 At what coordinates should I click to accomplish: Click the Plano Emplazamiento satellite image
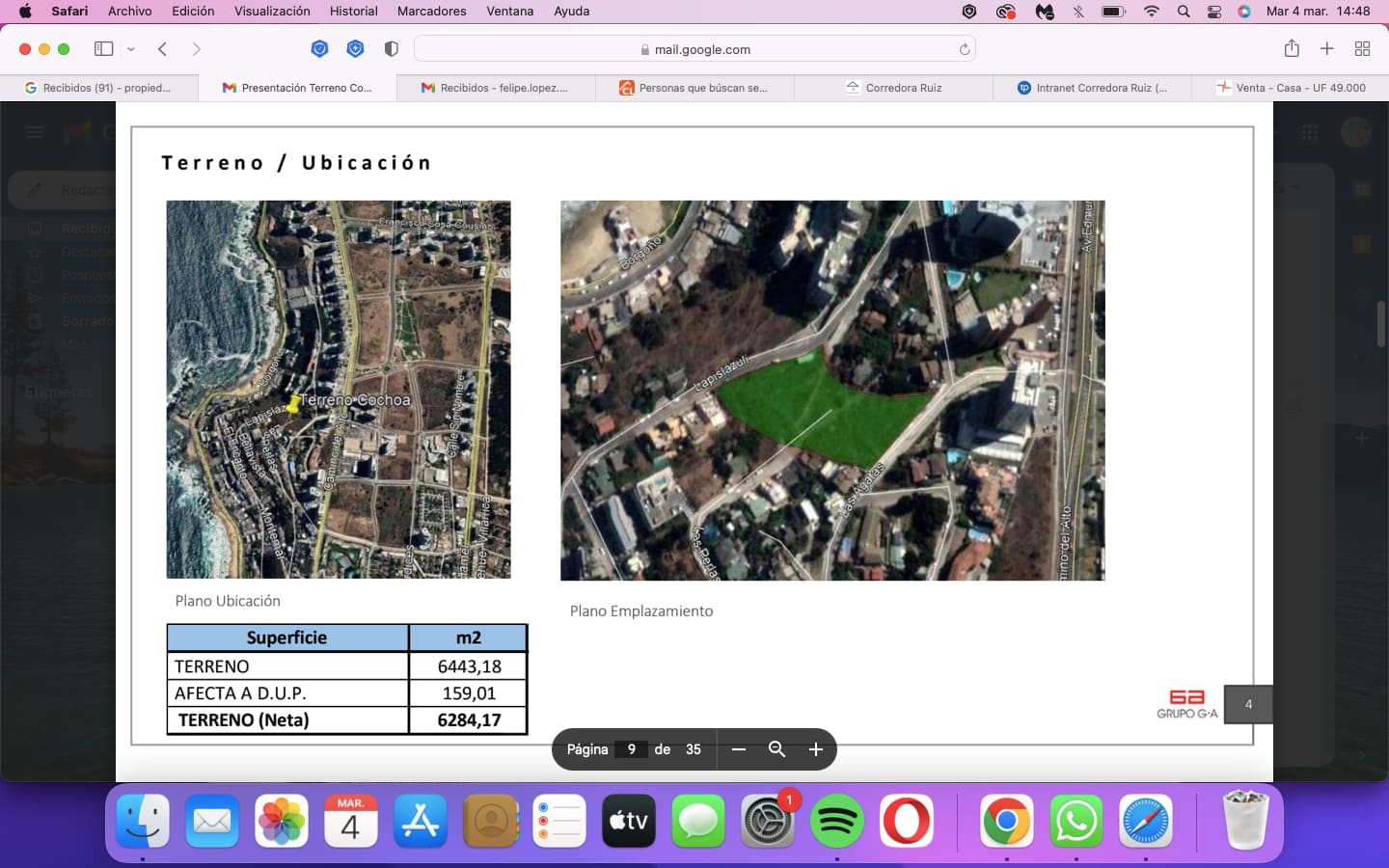tap(832, 391)
